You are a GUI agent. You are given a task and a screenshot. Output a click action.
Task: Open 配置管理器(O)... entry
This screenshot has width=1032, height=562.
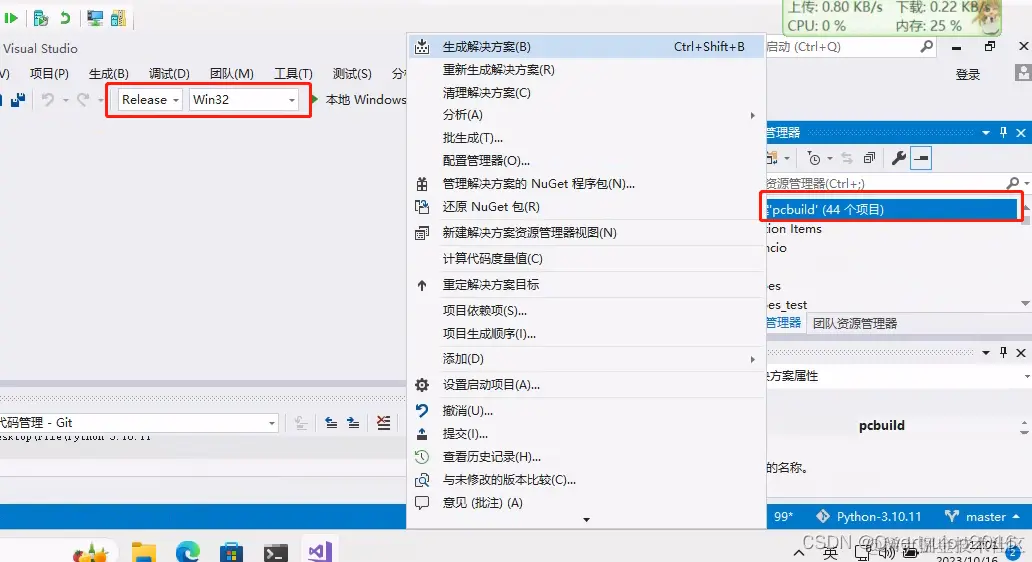(586, 161)
